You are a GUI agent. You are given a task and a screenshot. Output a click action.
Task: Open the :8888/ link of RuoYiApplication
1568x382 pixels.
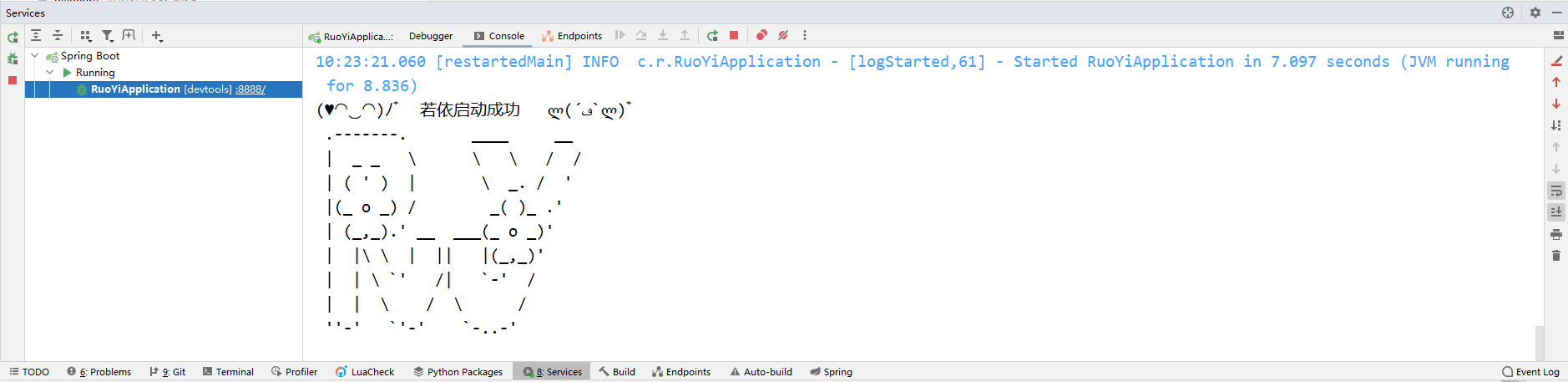[x=250, y=89]
